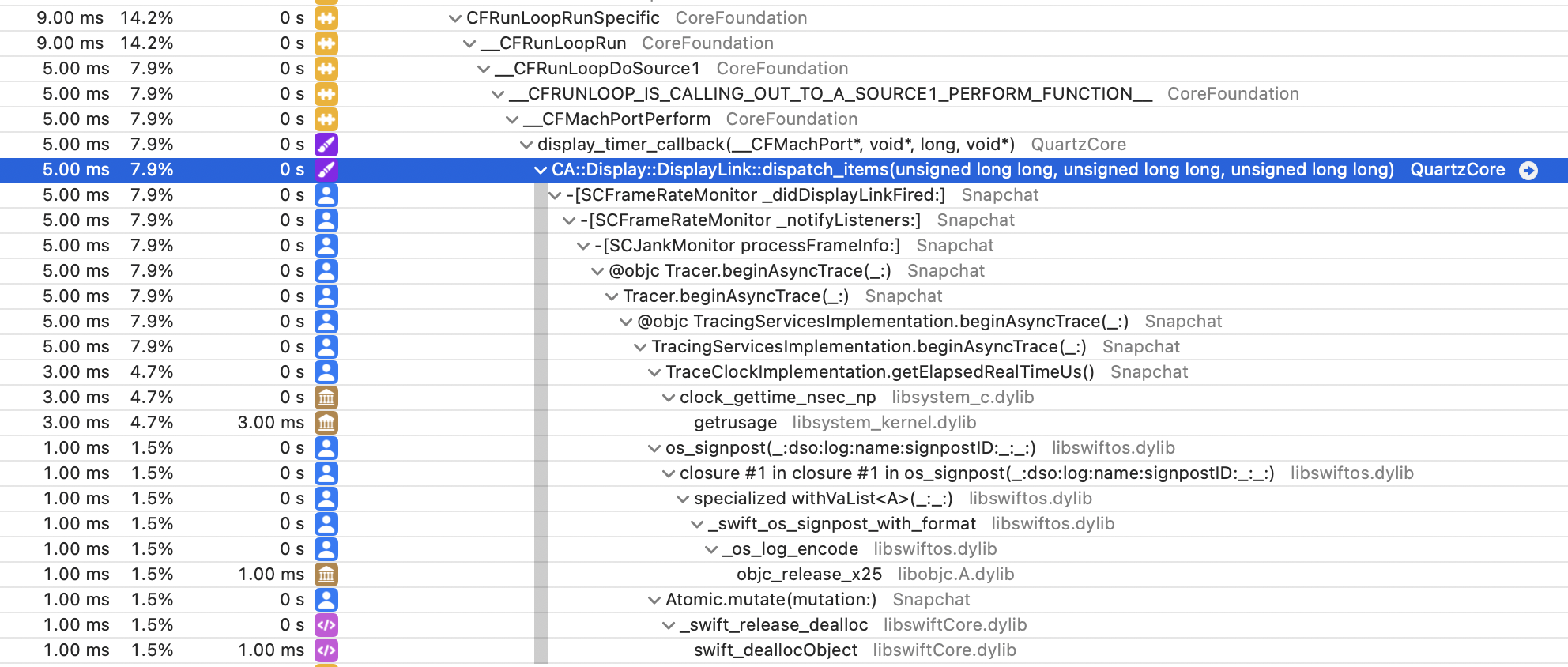Collapse the specialized withVaList row
The height and width of the screenshot is (667, 1568).
(683, 499)
